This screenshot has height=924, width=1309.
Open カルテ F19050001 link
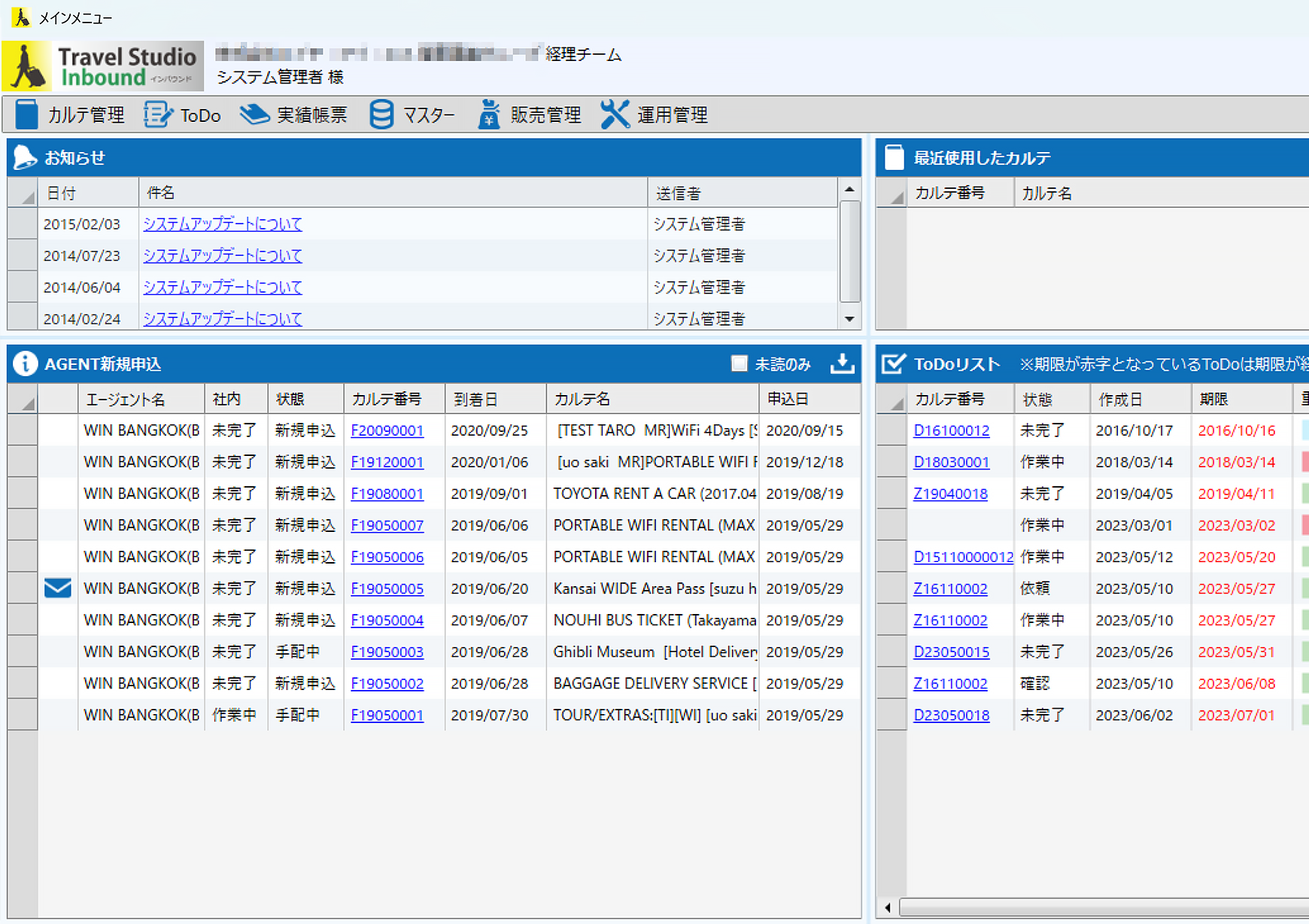[x=387, y=715]
